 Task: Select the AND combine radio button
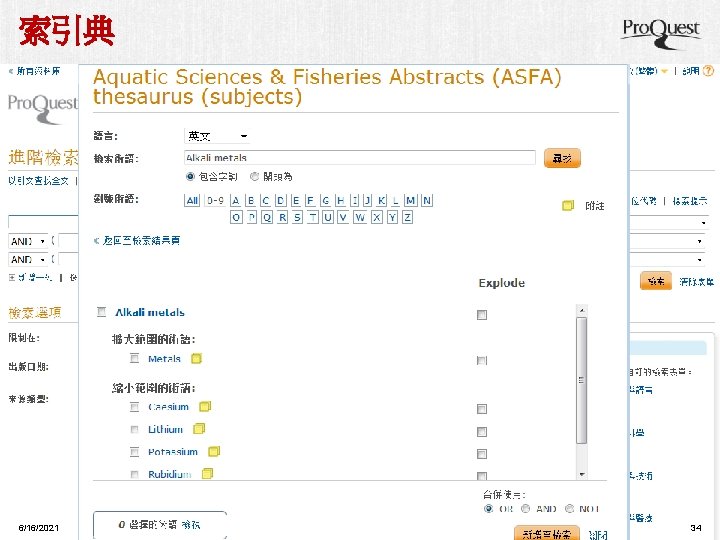pos(525,508)
